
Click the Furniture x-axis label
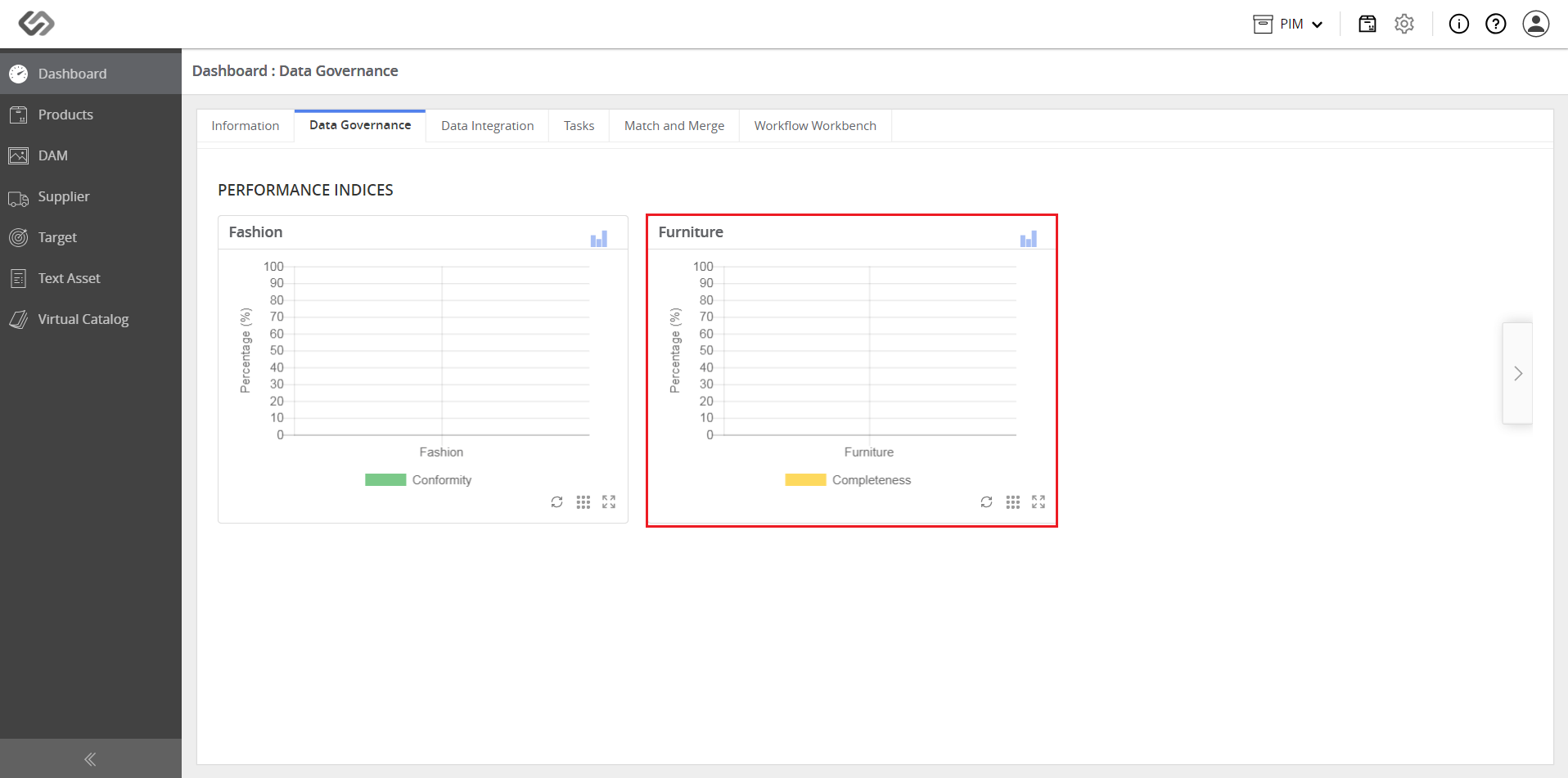(x=869, y=452)
